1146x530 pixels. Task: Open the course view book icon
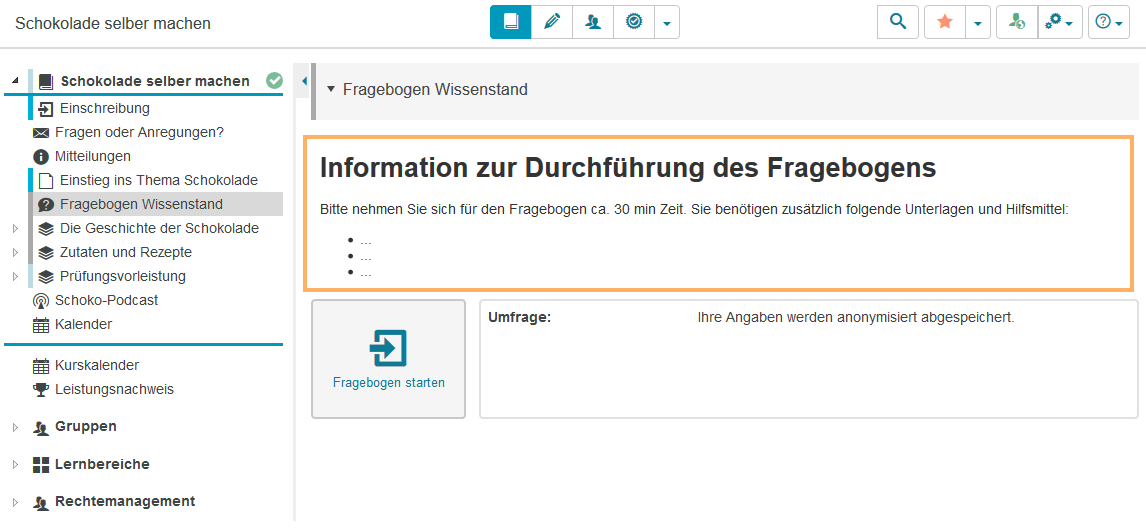[510, 22]
